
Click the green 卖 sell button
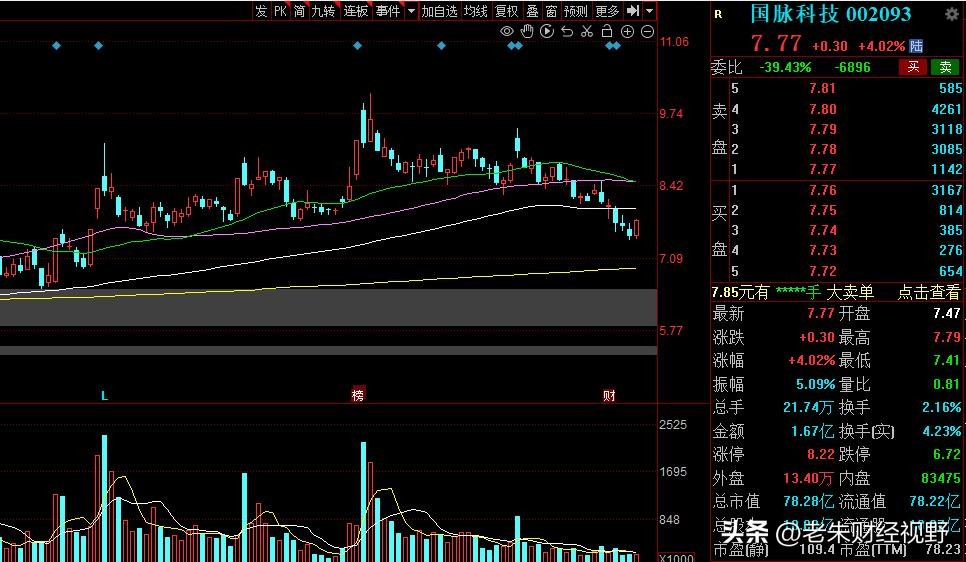click(945, 67)
